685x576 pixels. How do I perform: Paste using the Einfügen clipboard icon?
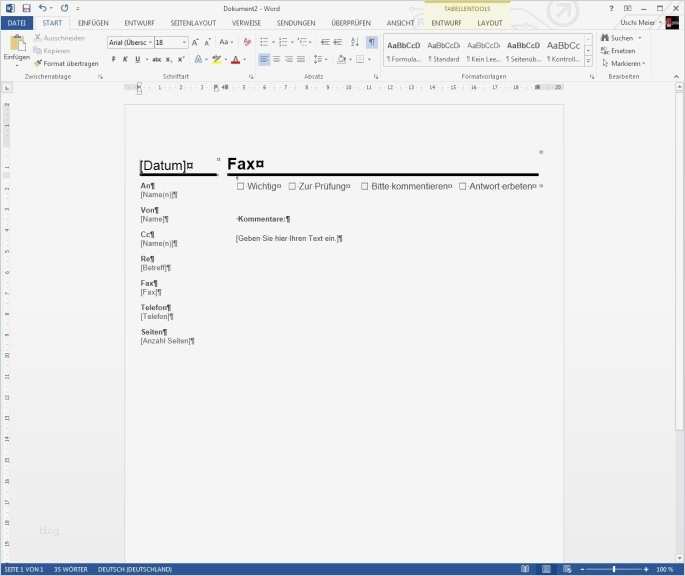pos(17,44)
